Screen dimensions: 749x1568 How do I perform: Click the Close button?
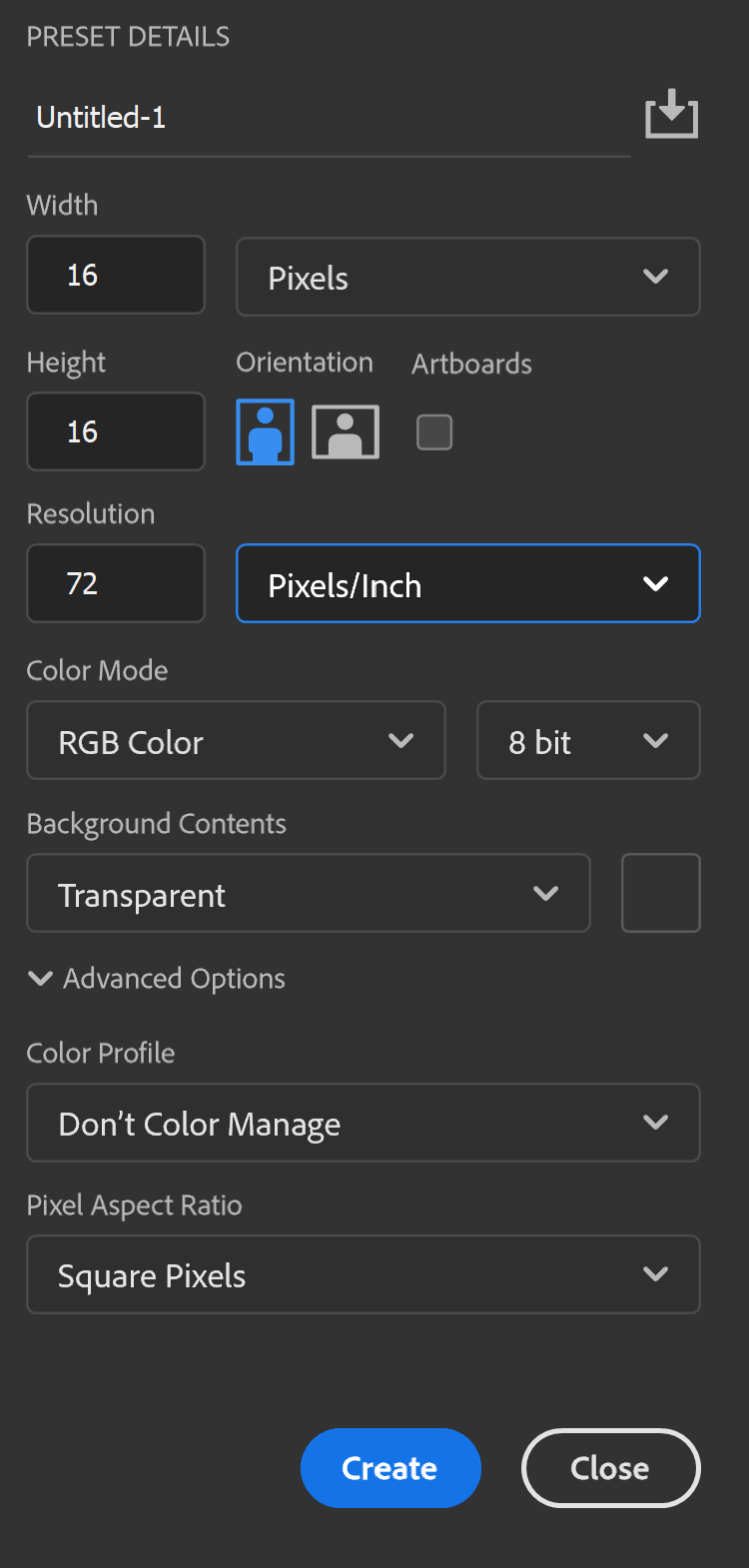coord(610,1468)
